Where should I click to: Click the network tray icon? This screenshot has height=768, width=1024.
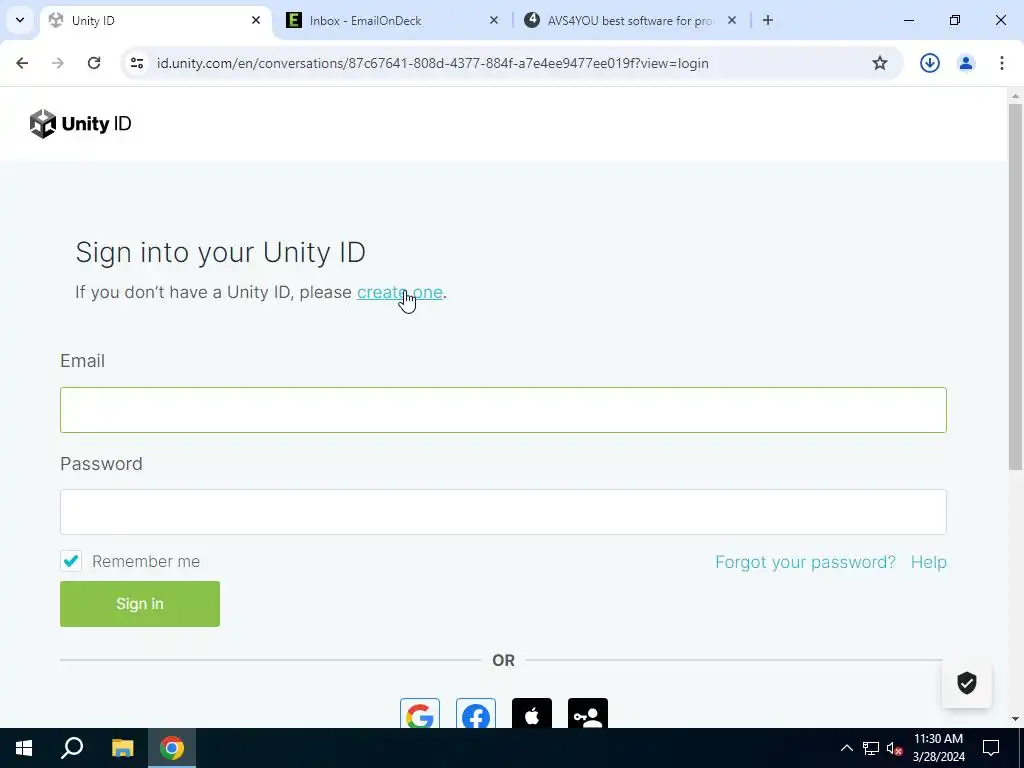pos(871,748)
